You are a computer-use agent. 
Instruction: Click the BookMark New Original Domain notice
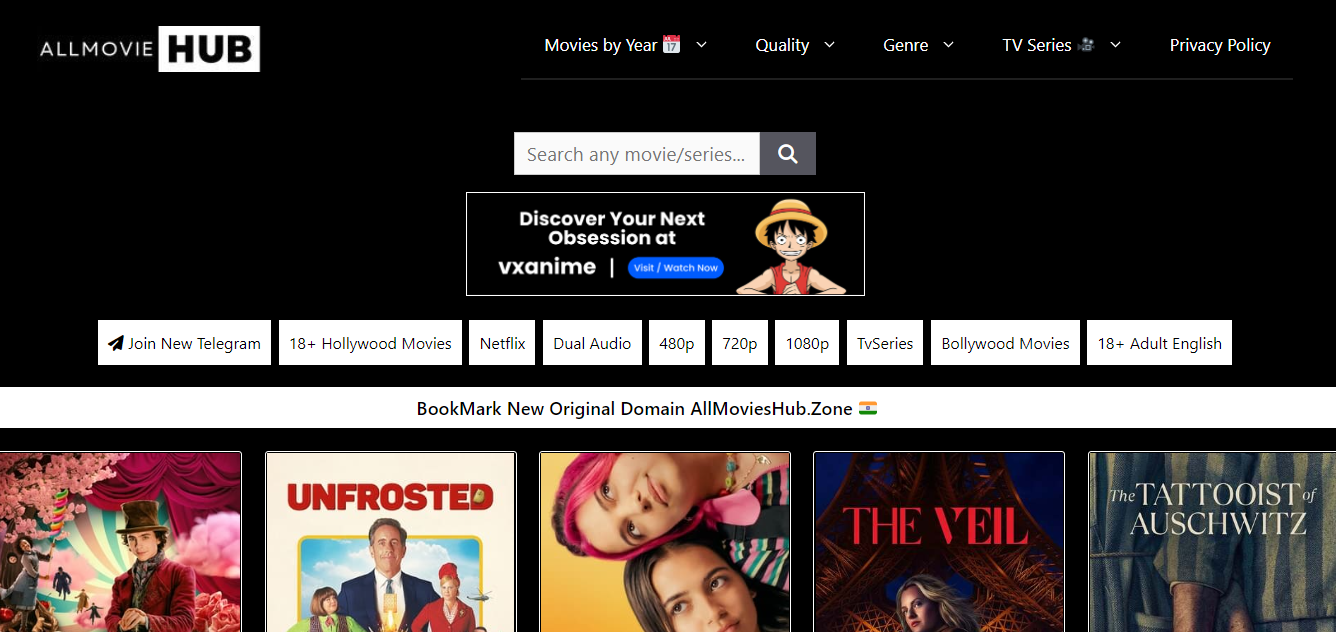[x=647, y=408]
